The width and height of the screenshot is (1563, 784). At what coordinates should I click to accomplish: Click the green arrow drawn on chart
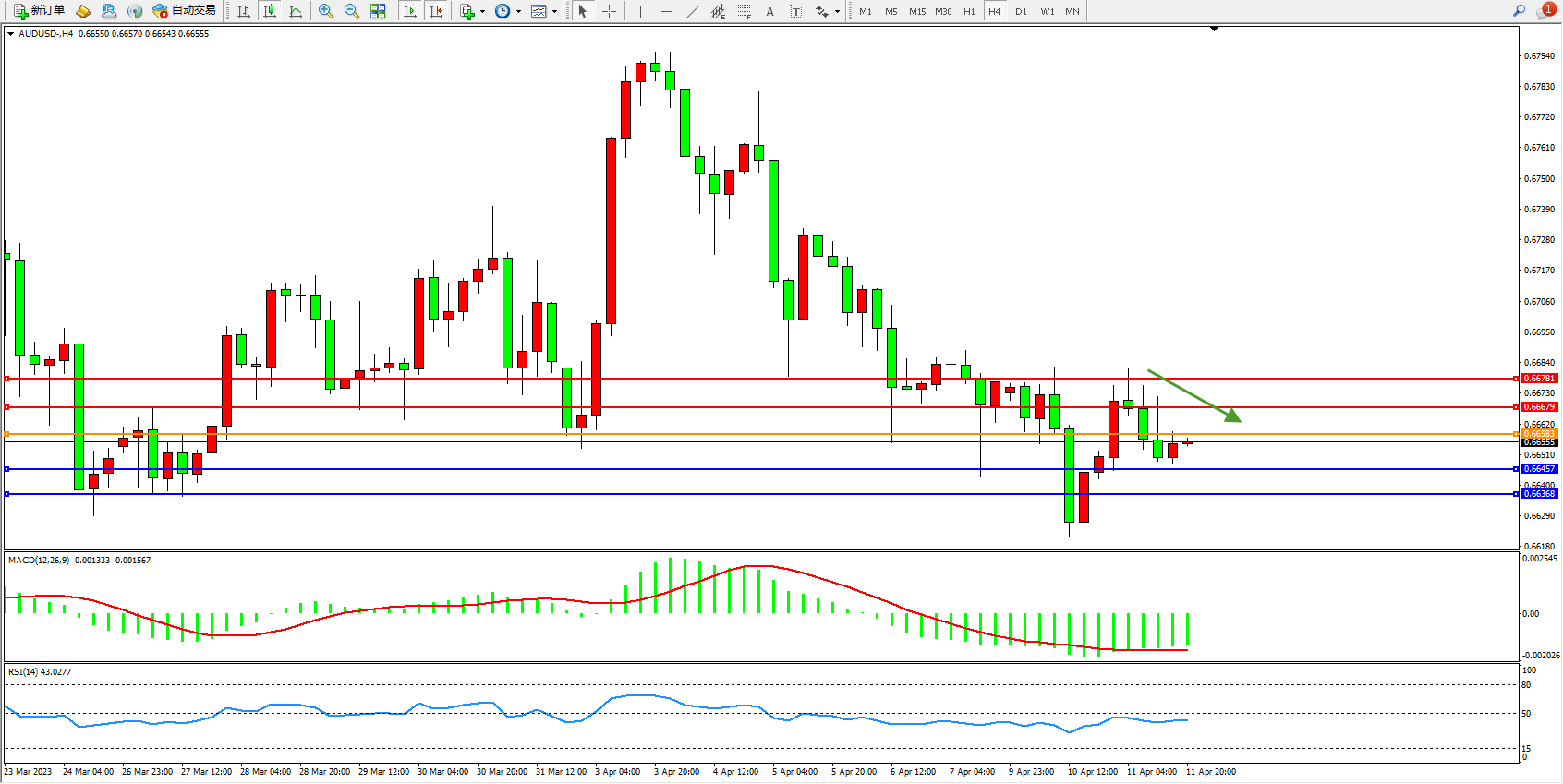point(1194,395)
